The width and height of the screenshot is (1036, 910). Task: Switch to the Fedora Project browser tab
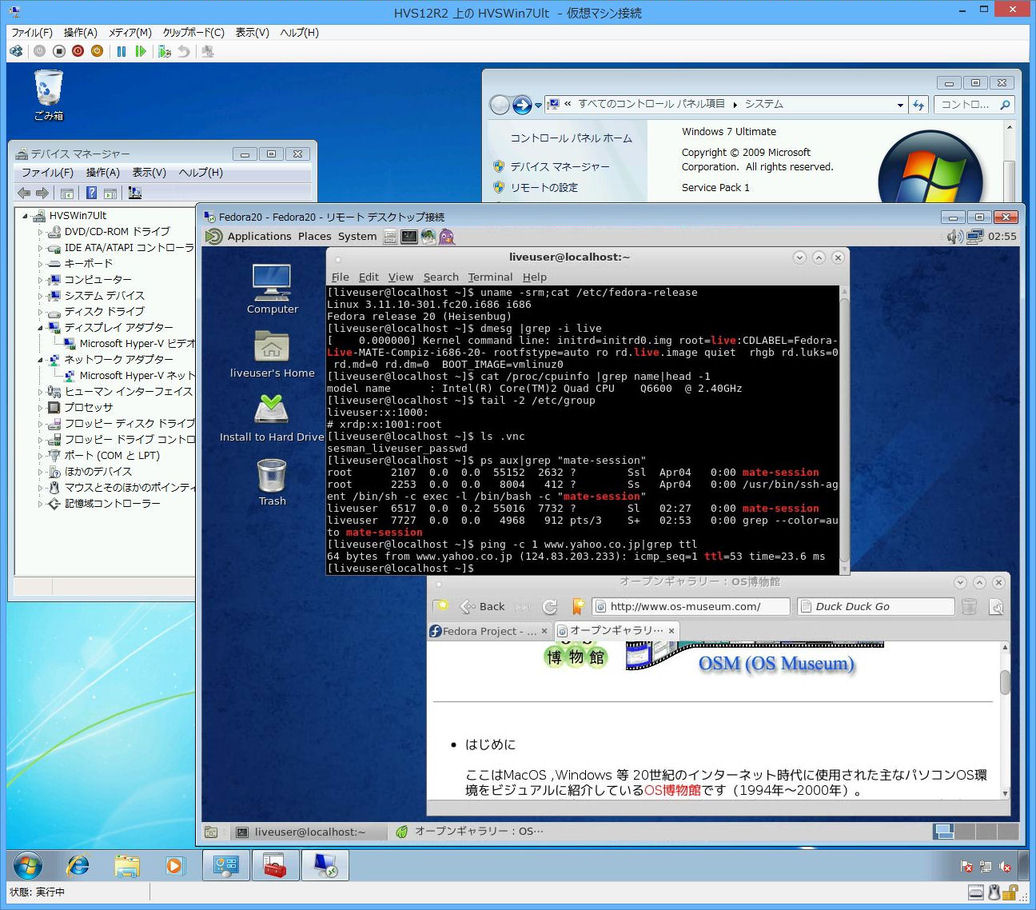(490, 631)
